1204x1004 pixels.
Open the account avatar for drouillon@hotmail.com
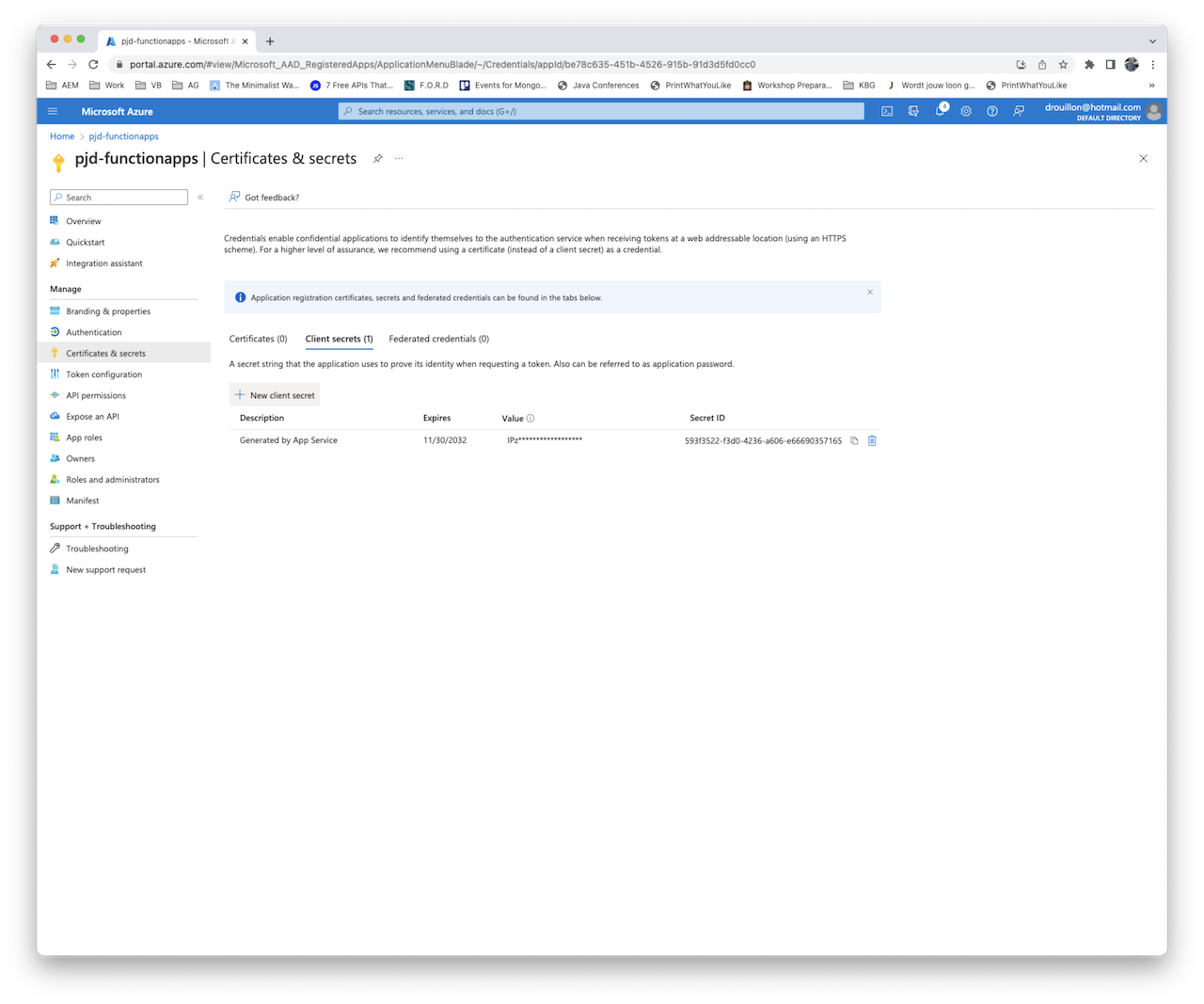1154,111
